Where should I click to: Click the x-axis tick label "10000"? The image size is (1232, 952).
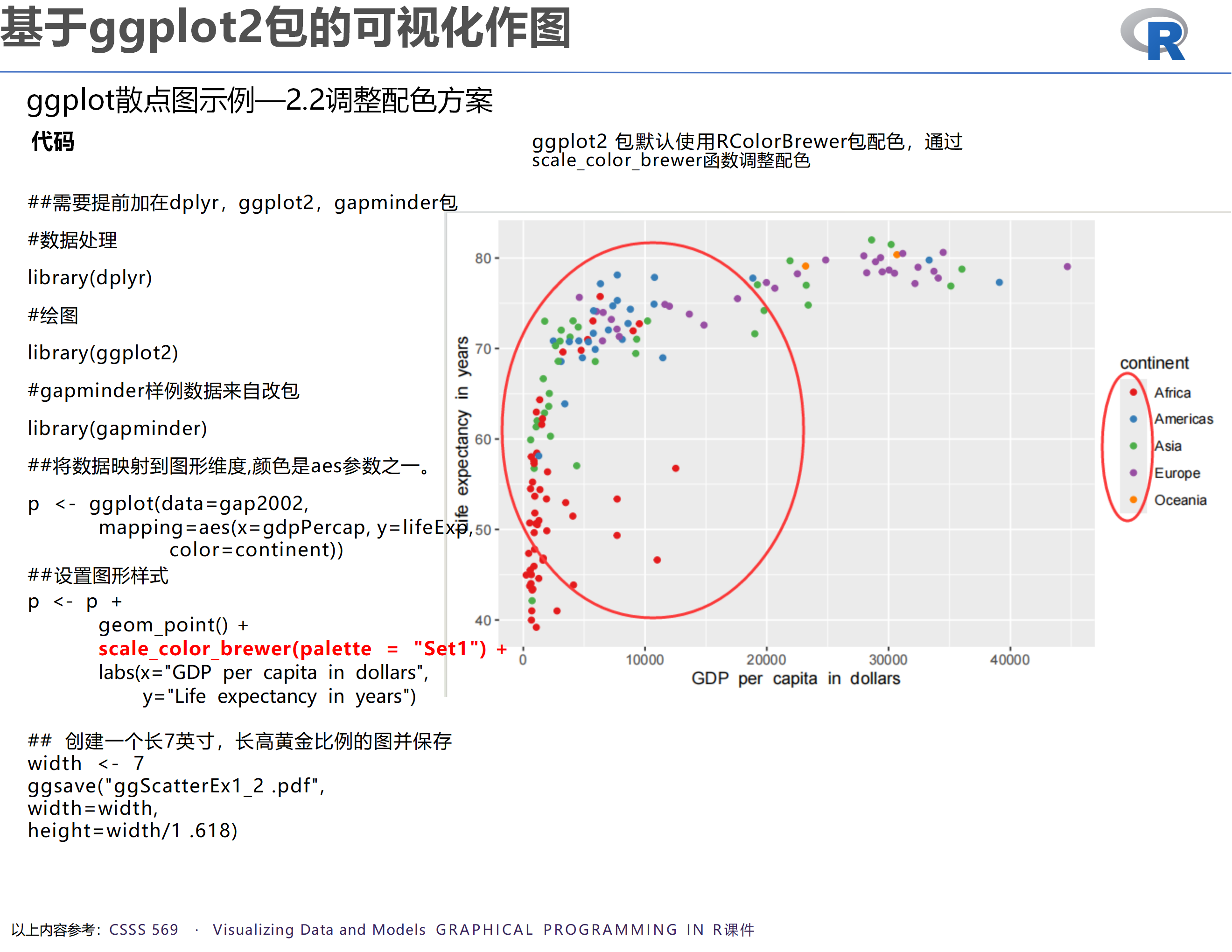pyautogui.click(x=645, y=660)
